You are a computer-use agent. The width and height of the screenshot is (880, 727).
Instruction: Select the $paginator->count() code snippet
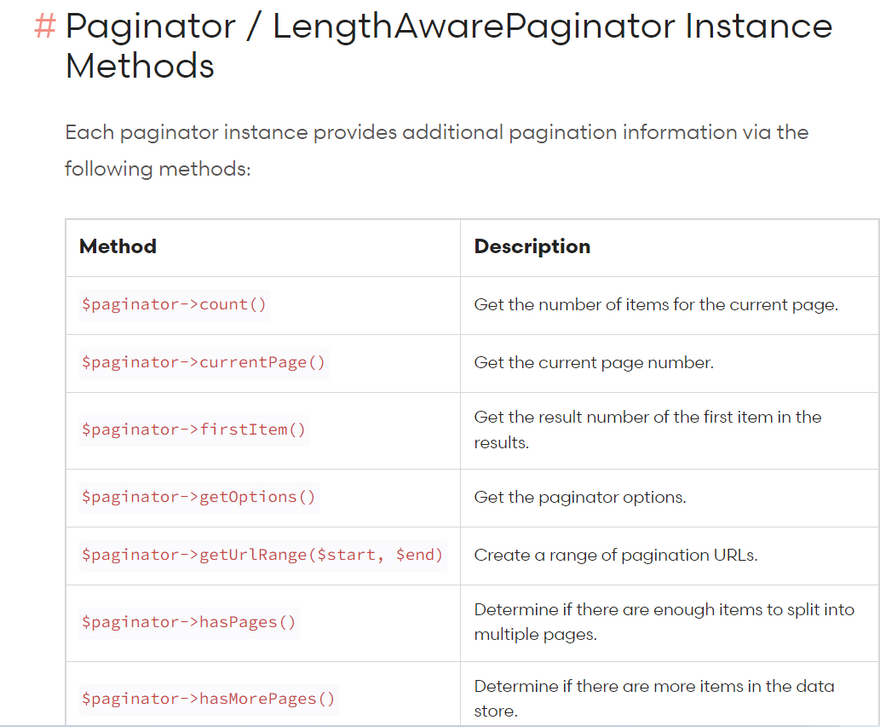coord(174,305)
